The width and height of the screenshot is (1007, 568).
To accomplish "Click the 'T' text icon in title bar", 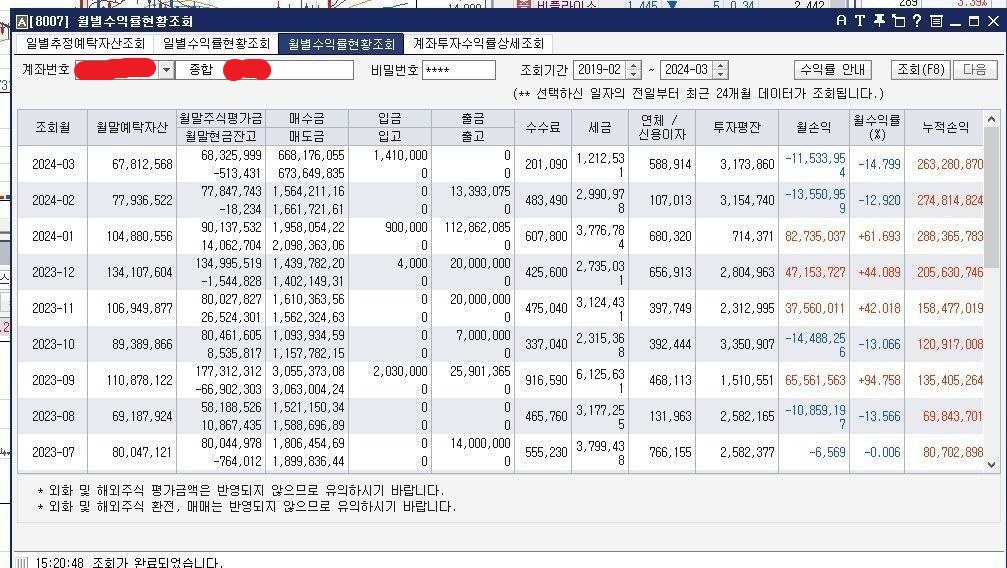I will pyautogui.click(x=860, y=21).
